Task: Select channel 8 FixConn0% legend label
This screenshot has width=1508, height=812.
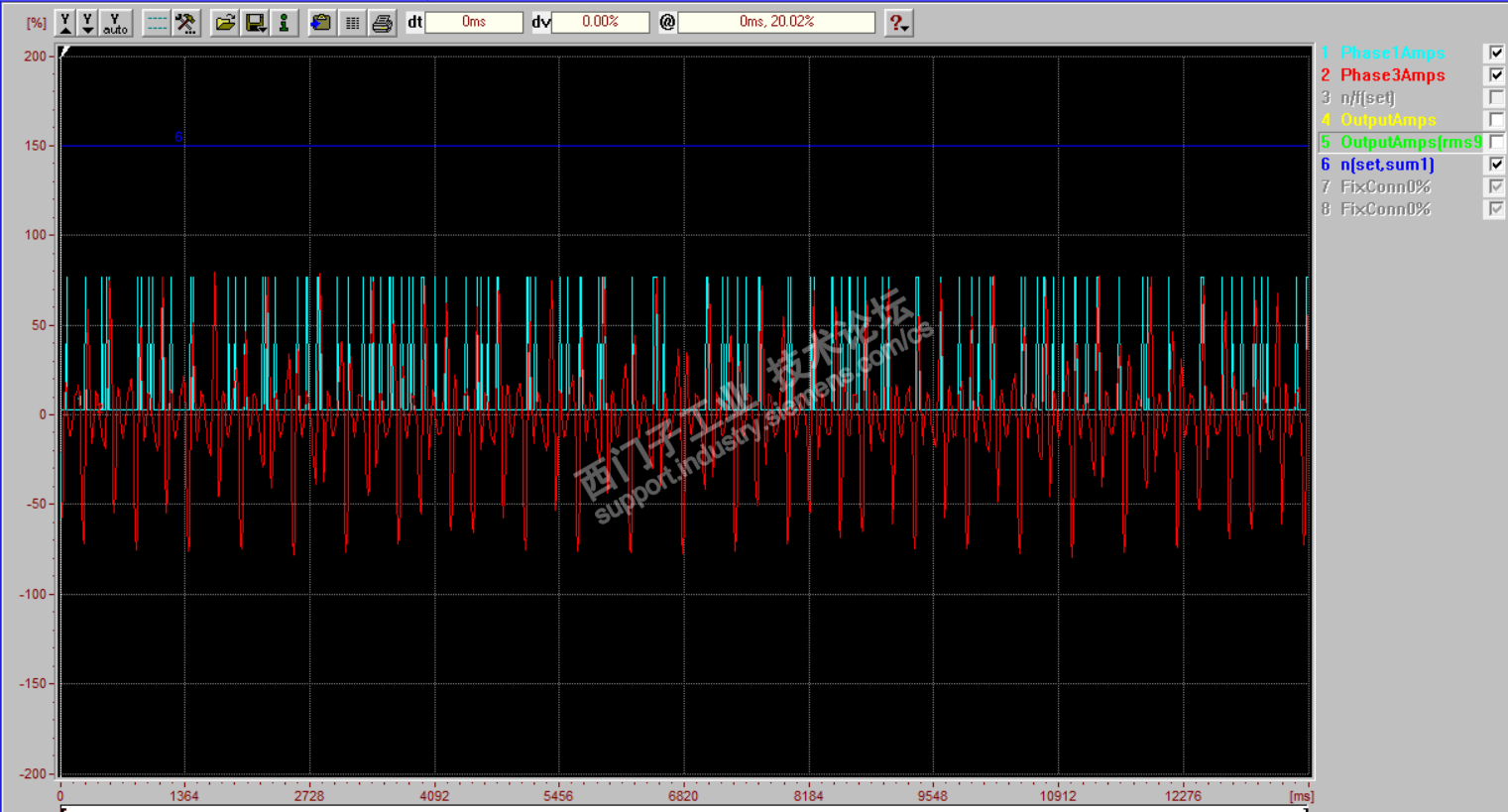Action: point(1385,209)
